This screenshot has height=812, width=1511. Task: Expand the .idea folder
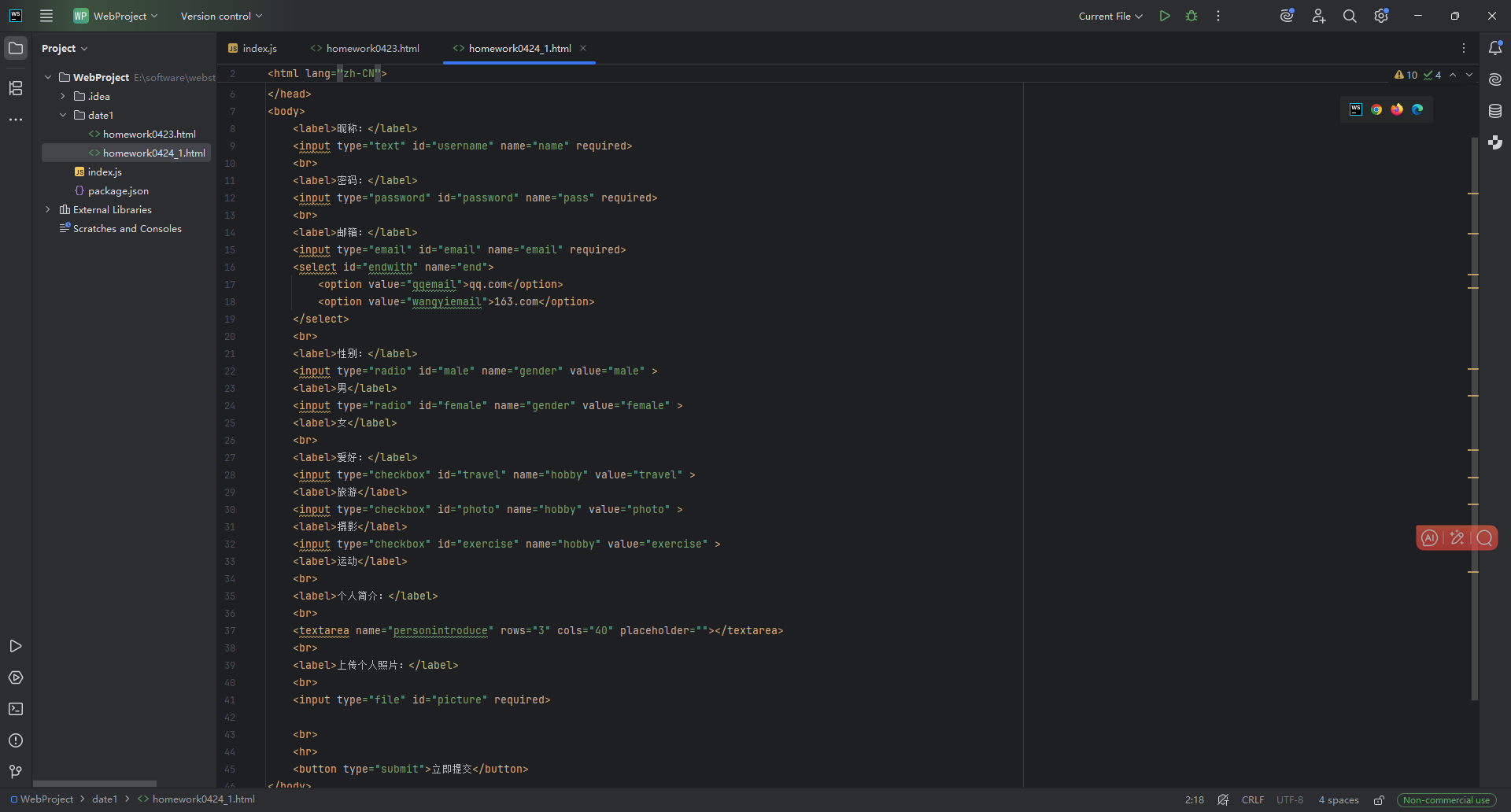(x=63, y=96)
